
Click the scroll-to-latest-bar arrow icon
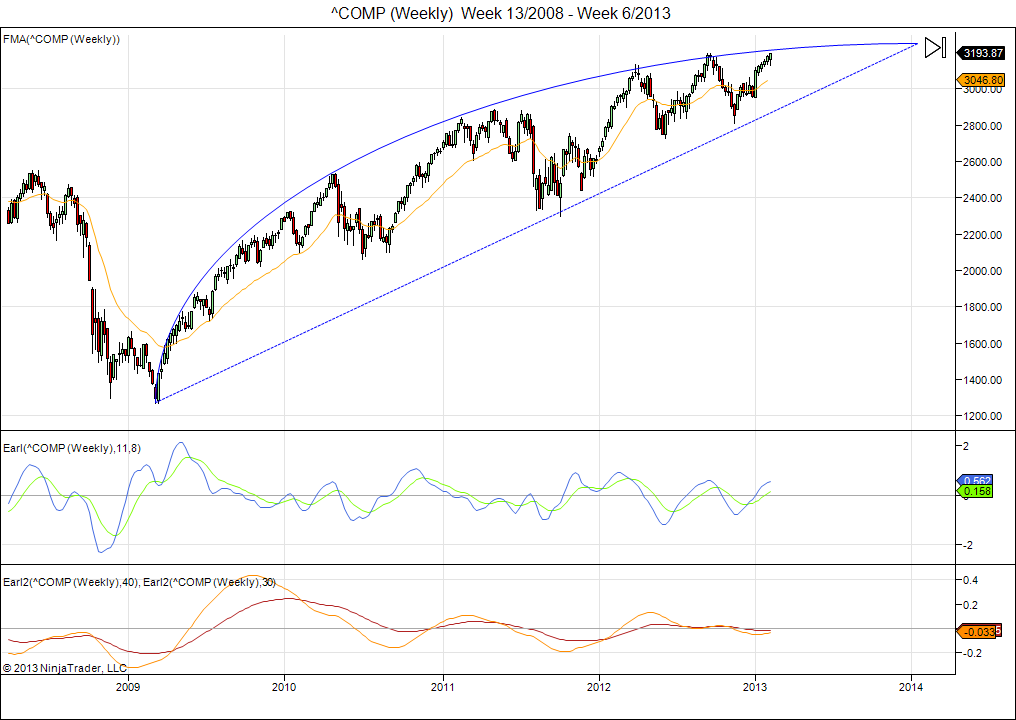(935, 48)
